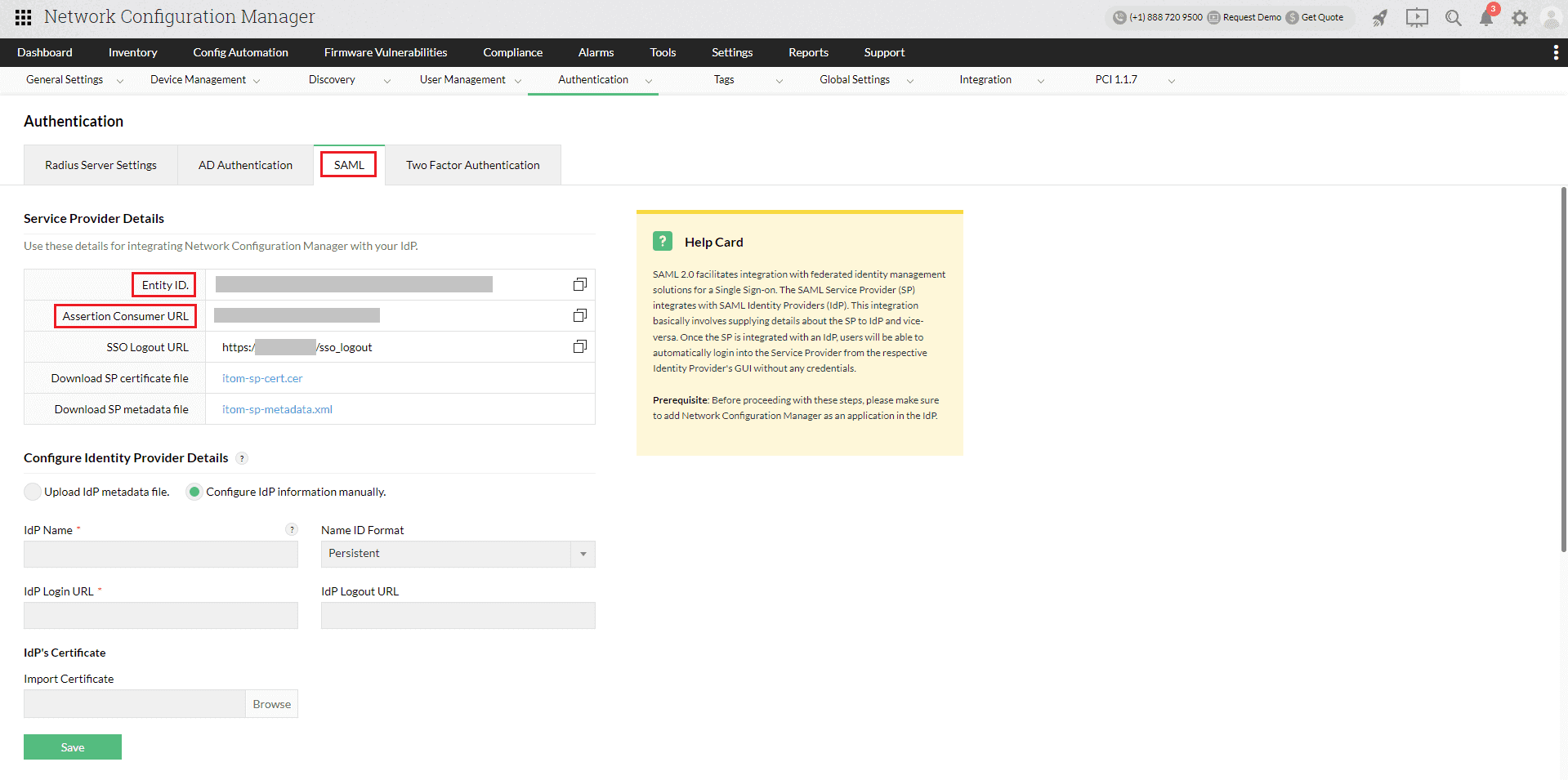The image size is (1568, 780).
Task: Switch to AD Authentication tab
Action: [x=245, y=165]
